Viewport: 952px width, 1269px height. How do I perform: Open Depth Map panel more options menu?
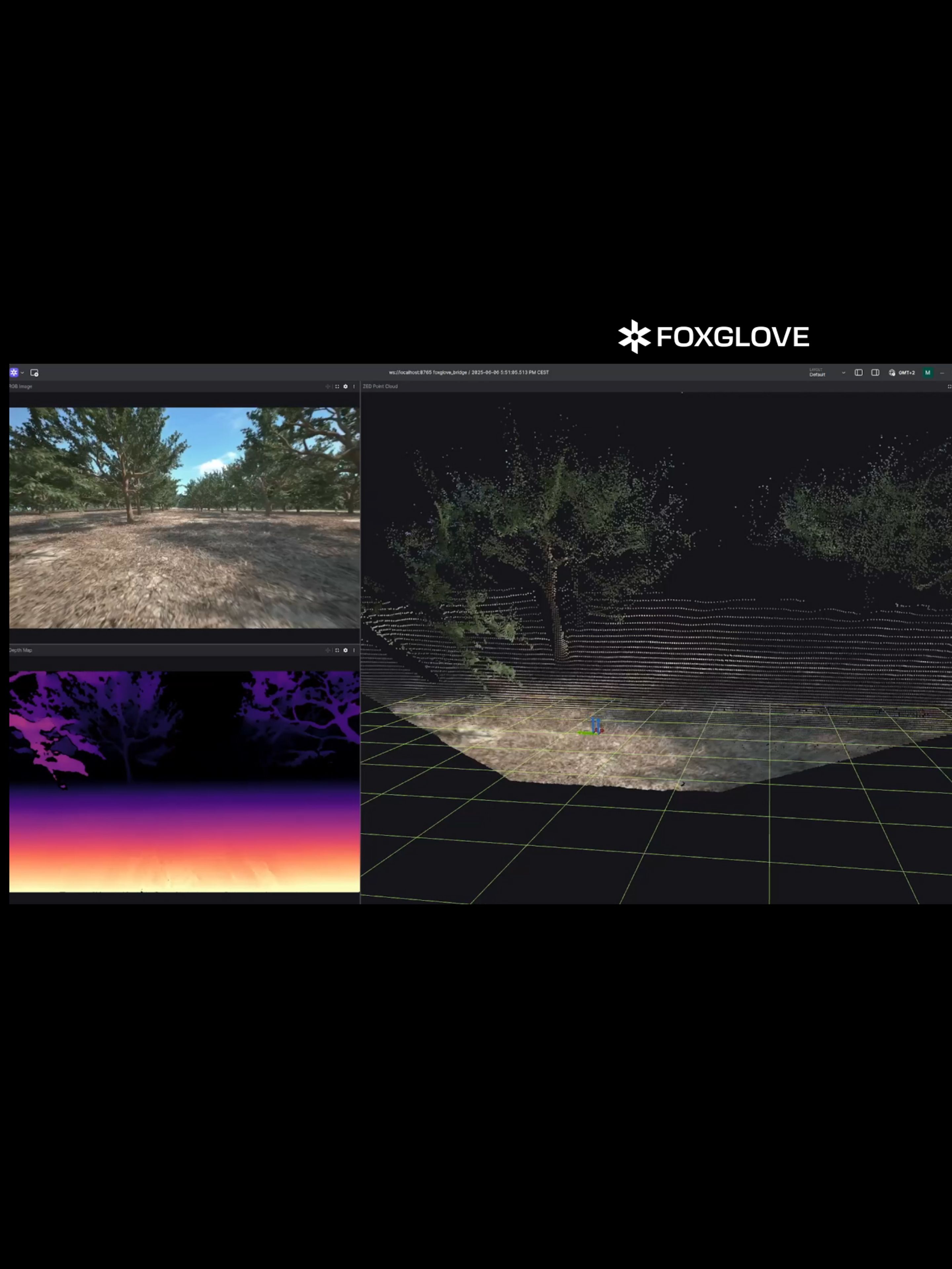pyautogui.click(x=354, y=650)
